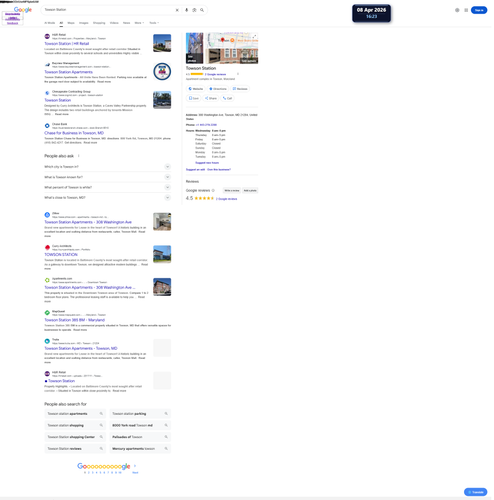Viewport: 494px width, 500px height.
Task: Click the blue Translate floating button
Action: pyautogui.click(x=476, y=492)
